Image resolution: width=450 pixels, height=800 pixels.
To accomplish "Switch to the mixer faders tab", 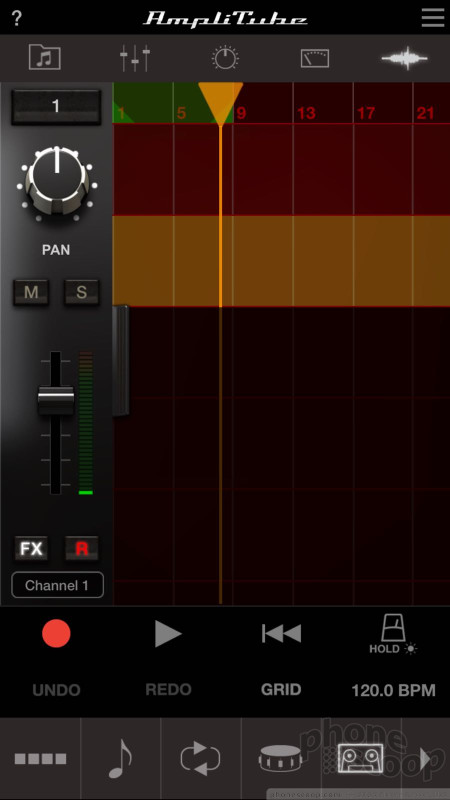I will [x=135, y=58].
